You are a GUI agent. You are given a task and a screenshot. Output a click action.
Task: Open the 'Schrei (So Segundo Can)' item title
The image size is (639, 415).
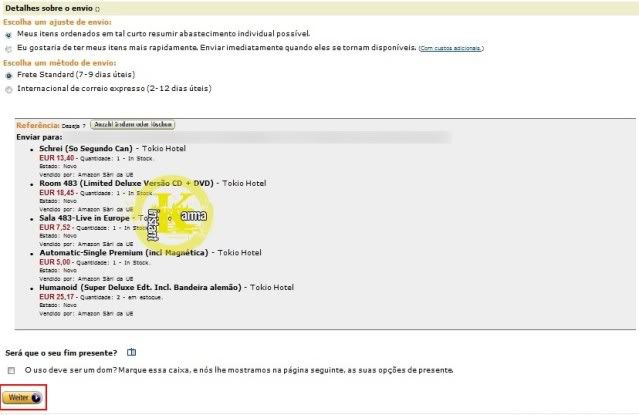coord(86,148)
